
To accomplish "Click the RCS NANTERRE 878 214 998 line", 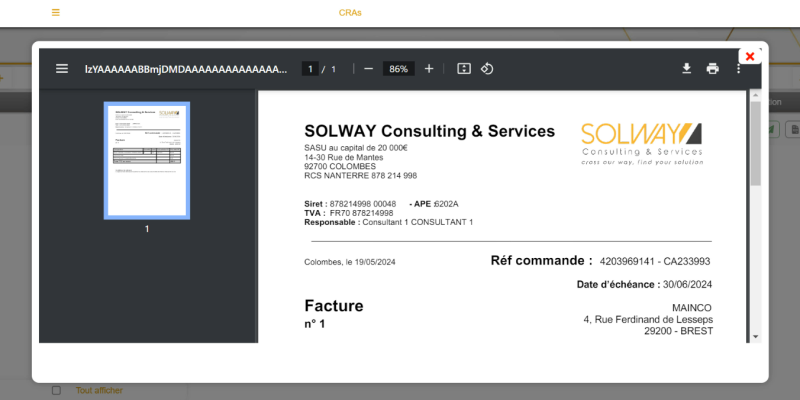I will pyautogui.click(x=360, y=176).
